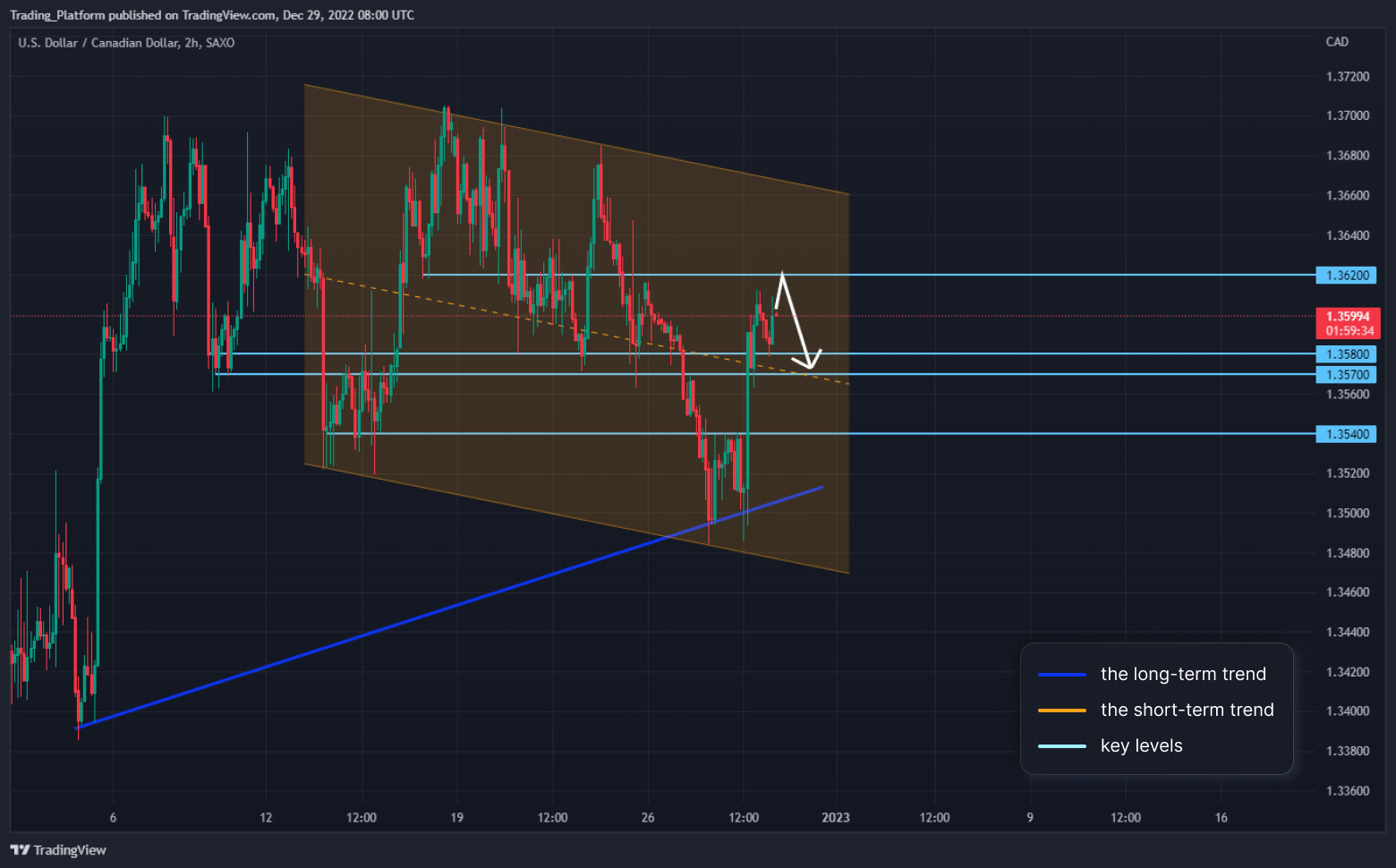Click the 1.33600 price axis label
Screen dimensions: 1396x868
tap(1348, 791)
